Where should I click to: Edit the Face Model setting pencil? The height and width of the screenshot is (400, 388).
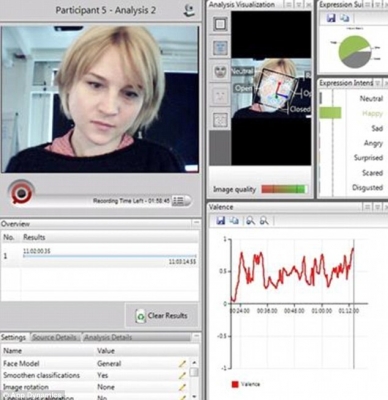point(182,364)
